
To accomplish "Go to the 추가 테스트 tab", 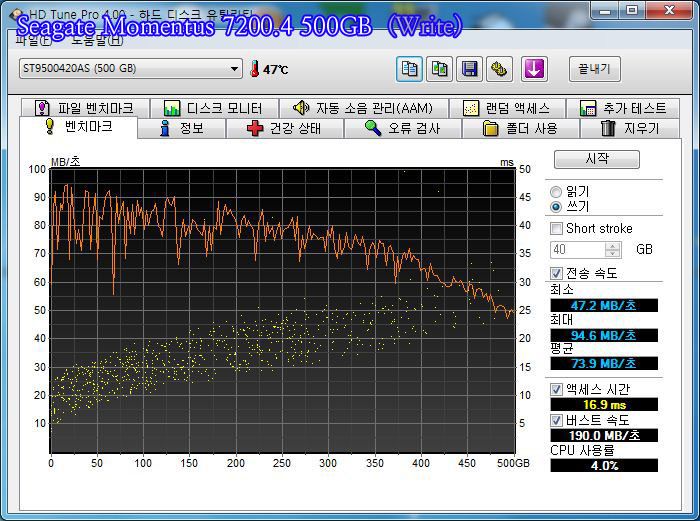I will click(x=623, y=108).
